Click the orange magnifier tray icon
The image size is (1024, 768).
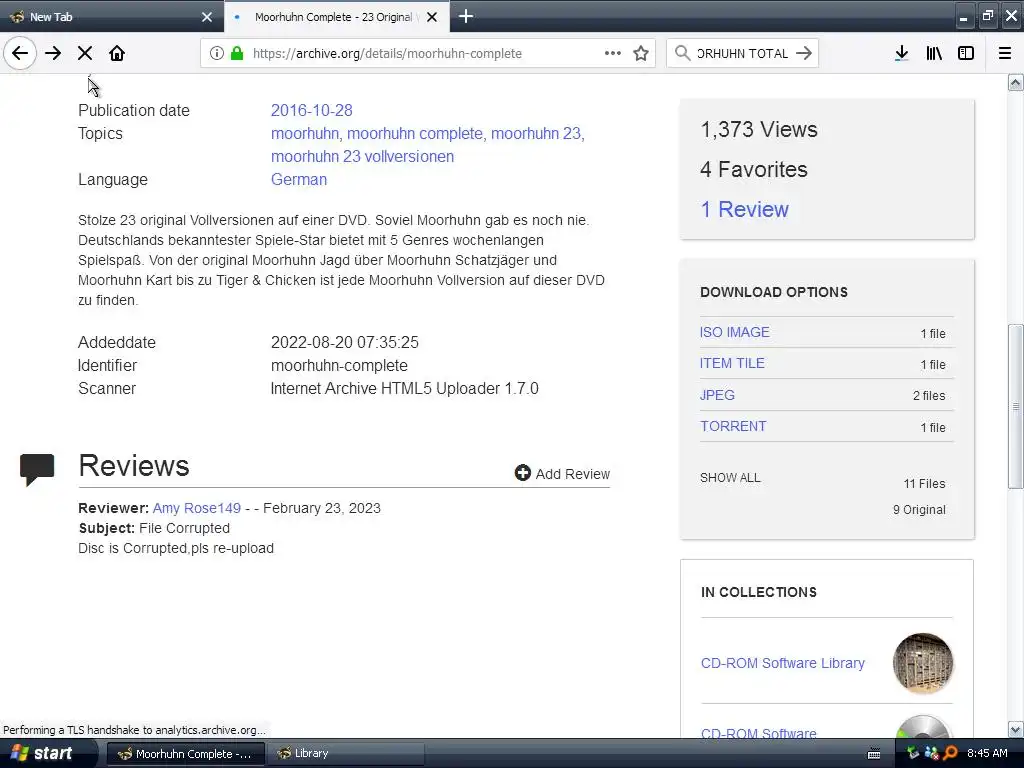pyautogui.click(x=950, y=754)
